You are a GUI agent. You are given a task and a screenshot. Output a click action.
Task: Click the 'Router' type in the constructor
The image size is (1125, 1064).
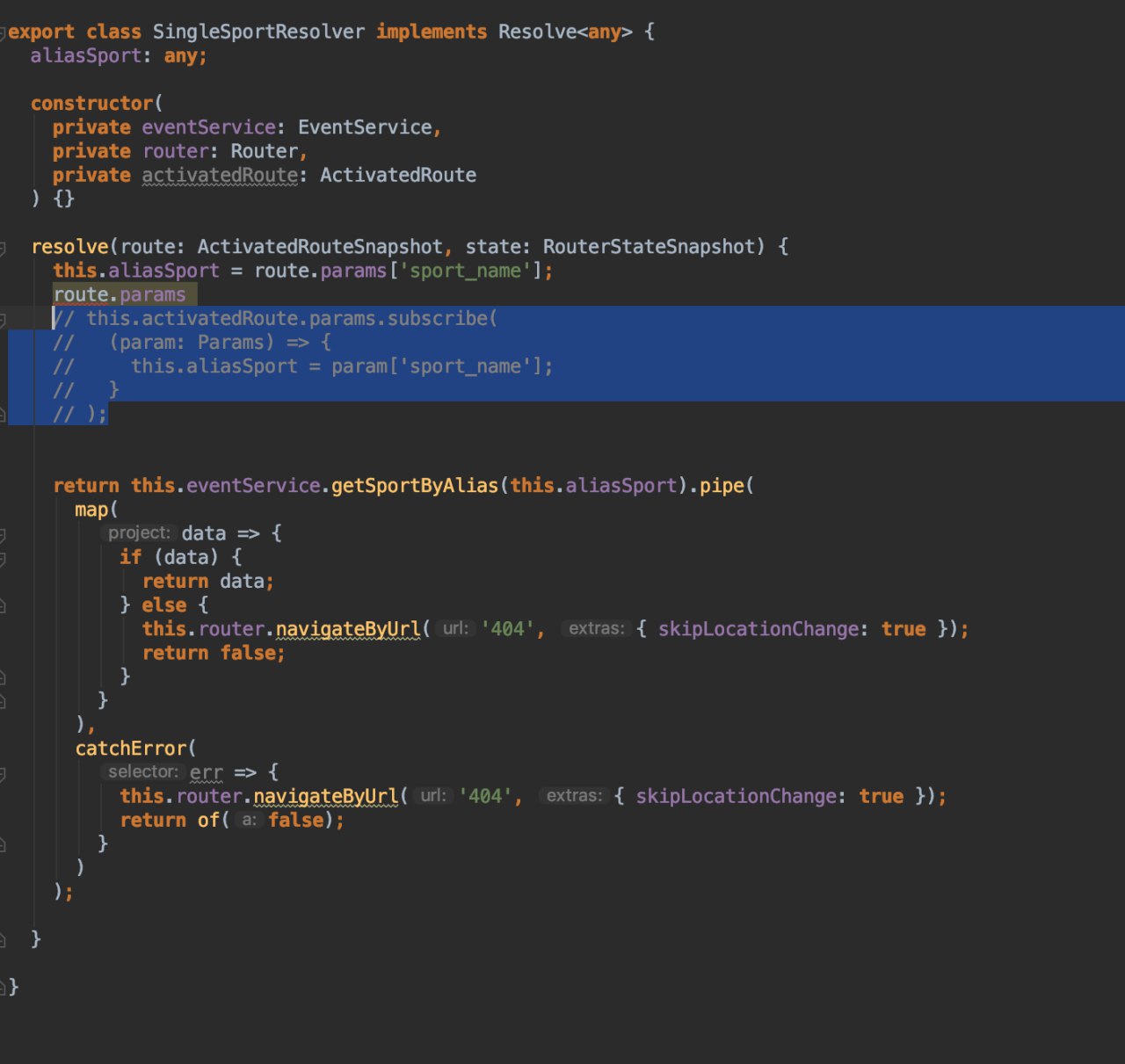pos(265,151)
